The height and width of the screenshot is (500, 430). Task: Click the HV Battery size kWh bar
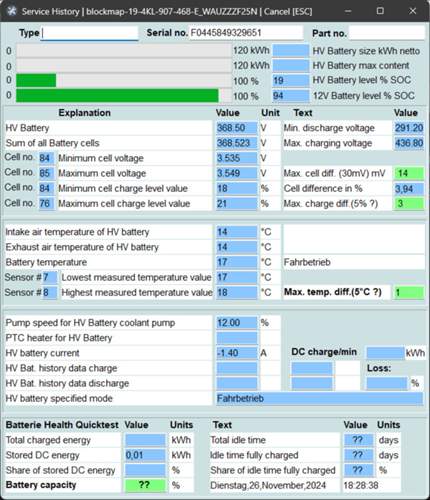pyautogui.click(x=124, y=51)
